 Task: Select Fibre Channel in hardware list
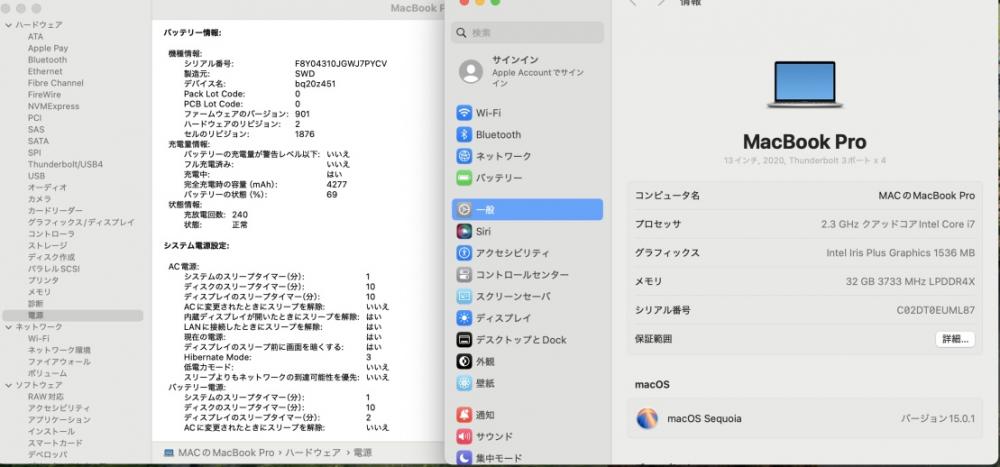pos(55,83)
